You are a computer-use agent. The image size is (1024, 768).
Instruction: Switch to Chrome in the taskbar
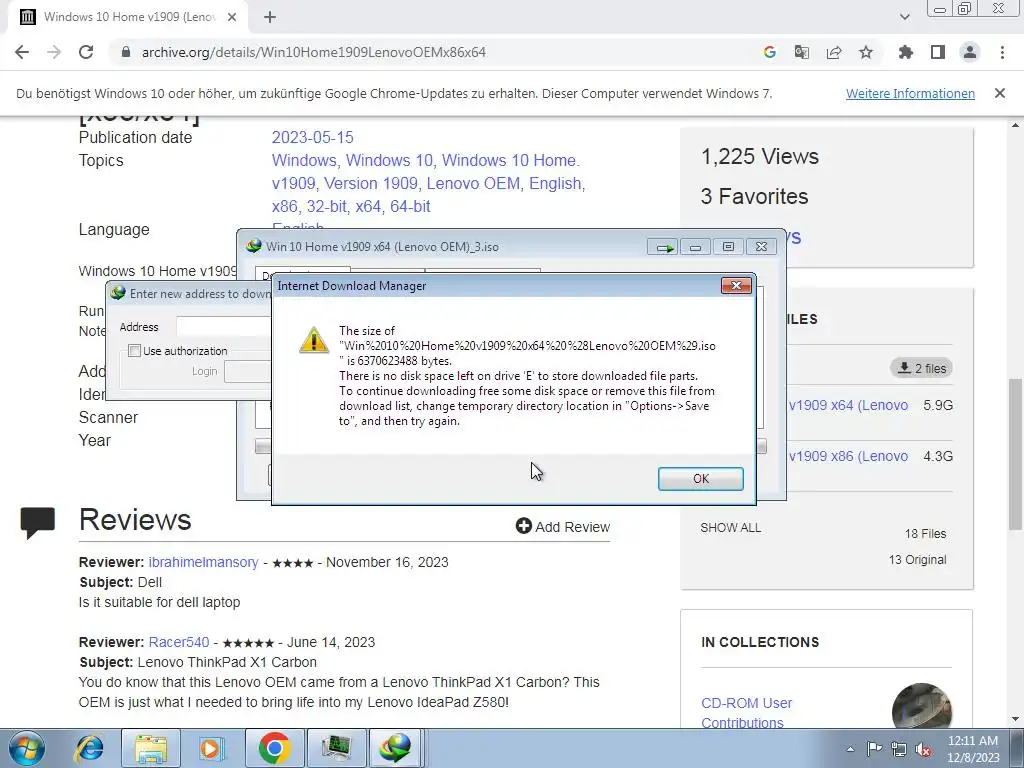274,748
